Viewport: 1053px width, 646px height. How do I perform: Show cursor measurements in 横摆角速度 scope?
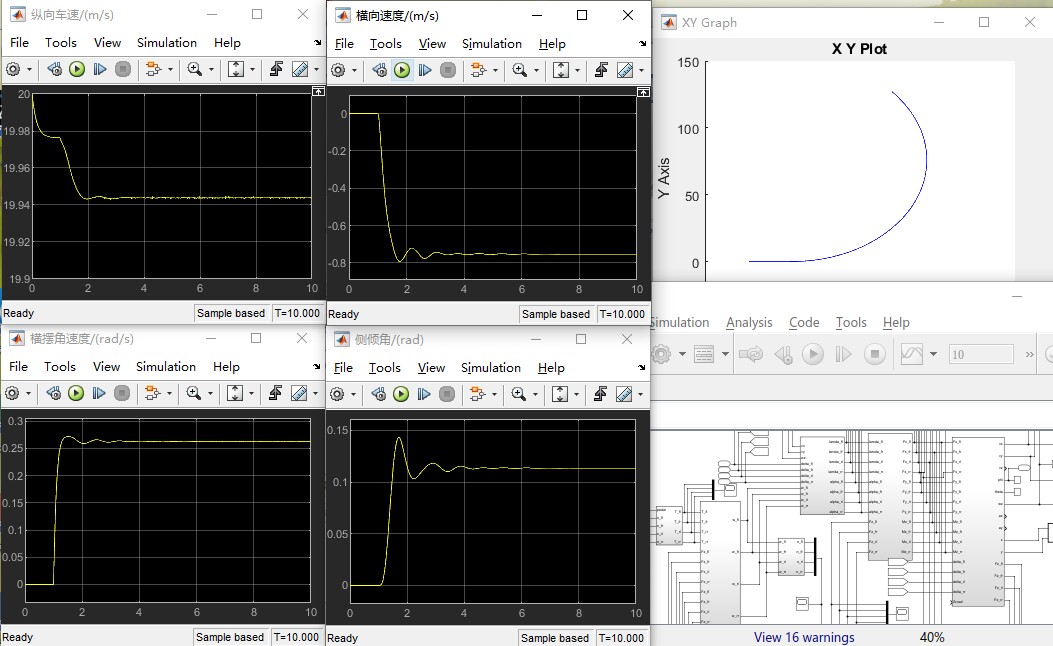299,394
